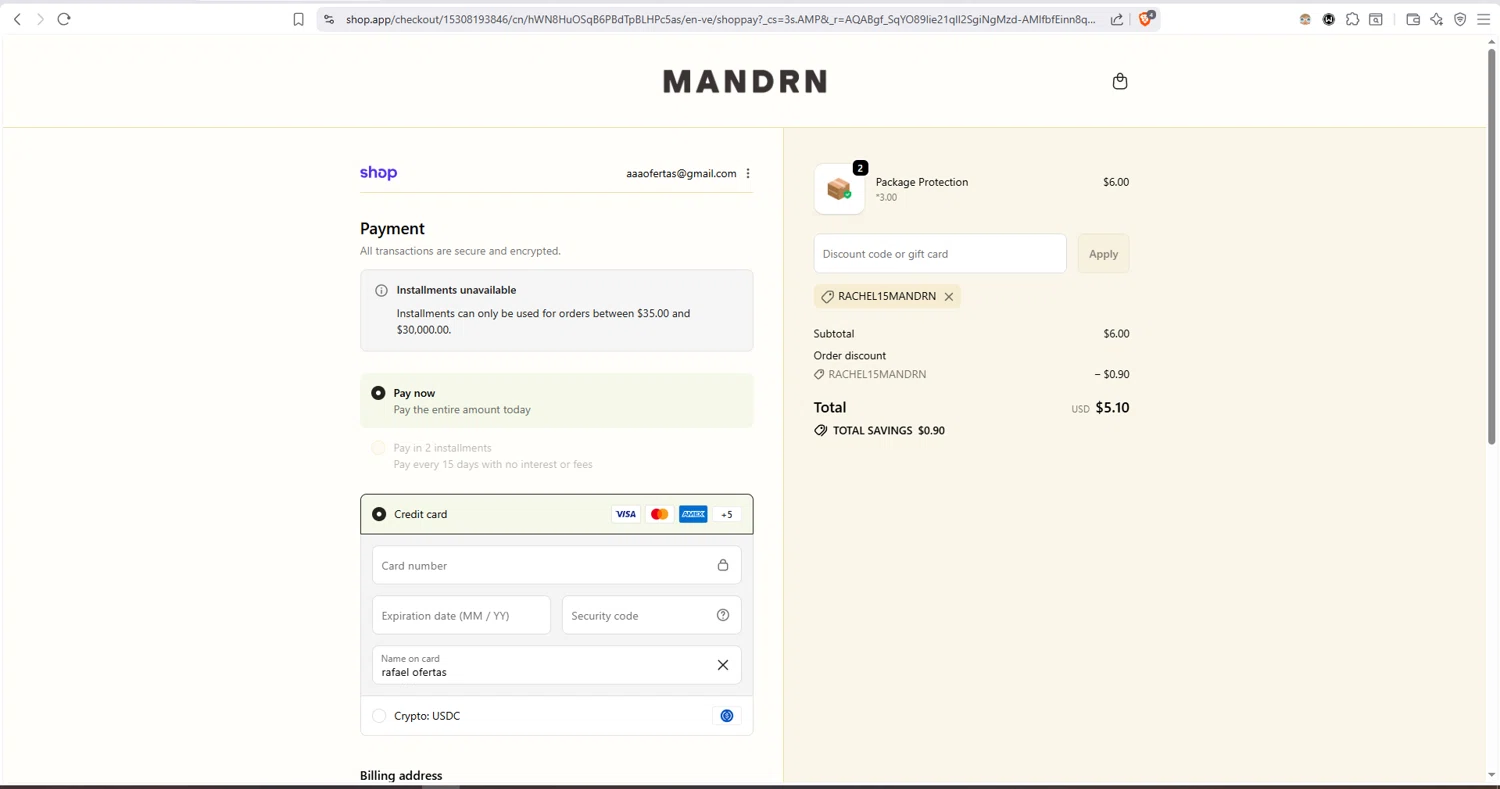Click the Payment heading
This screenshot has width=1500, height=789.
tap(392, 229)
